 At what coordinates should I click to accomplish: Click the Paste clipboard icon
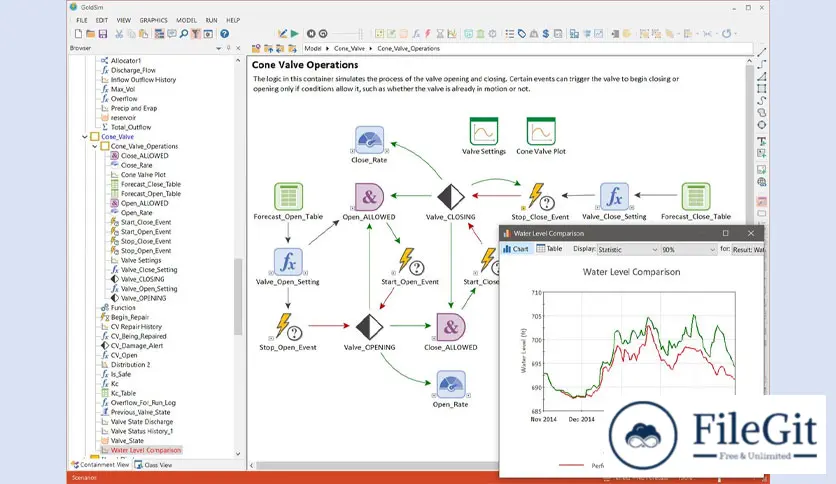(x=143, y=34)
